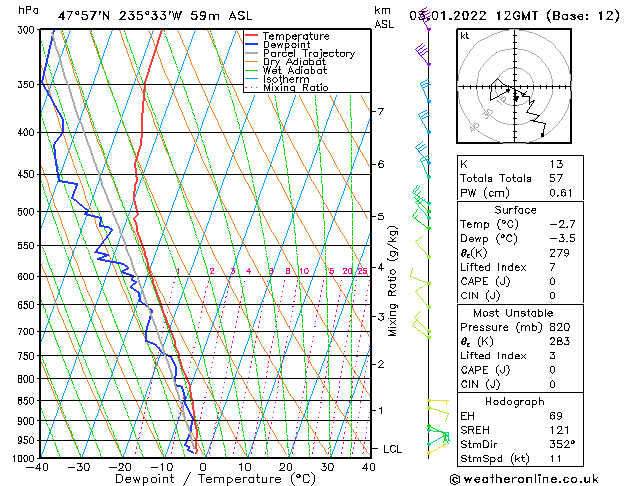Click the Wet Adiabat legend entry
The width and height of the screenshot is (629, 486).
pos(295,70)
